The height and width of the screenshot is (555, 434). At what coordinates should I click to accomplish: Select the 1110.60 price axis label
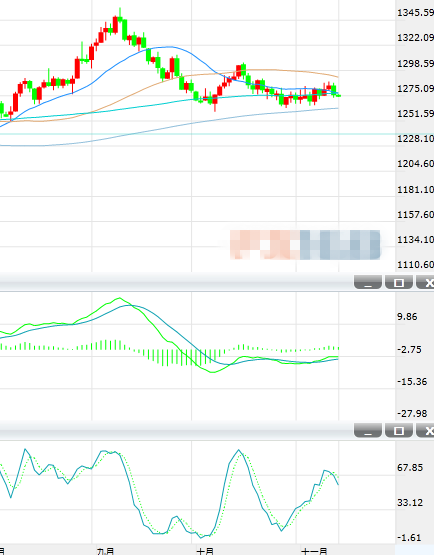point(416,264)
